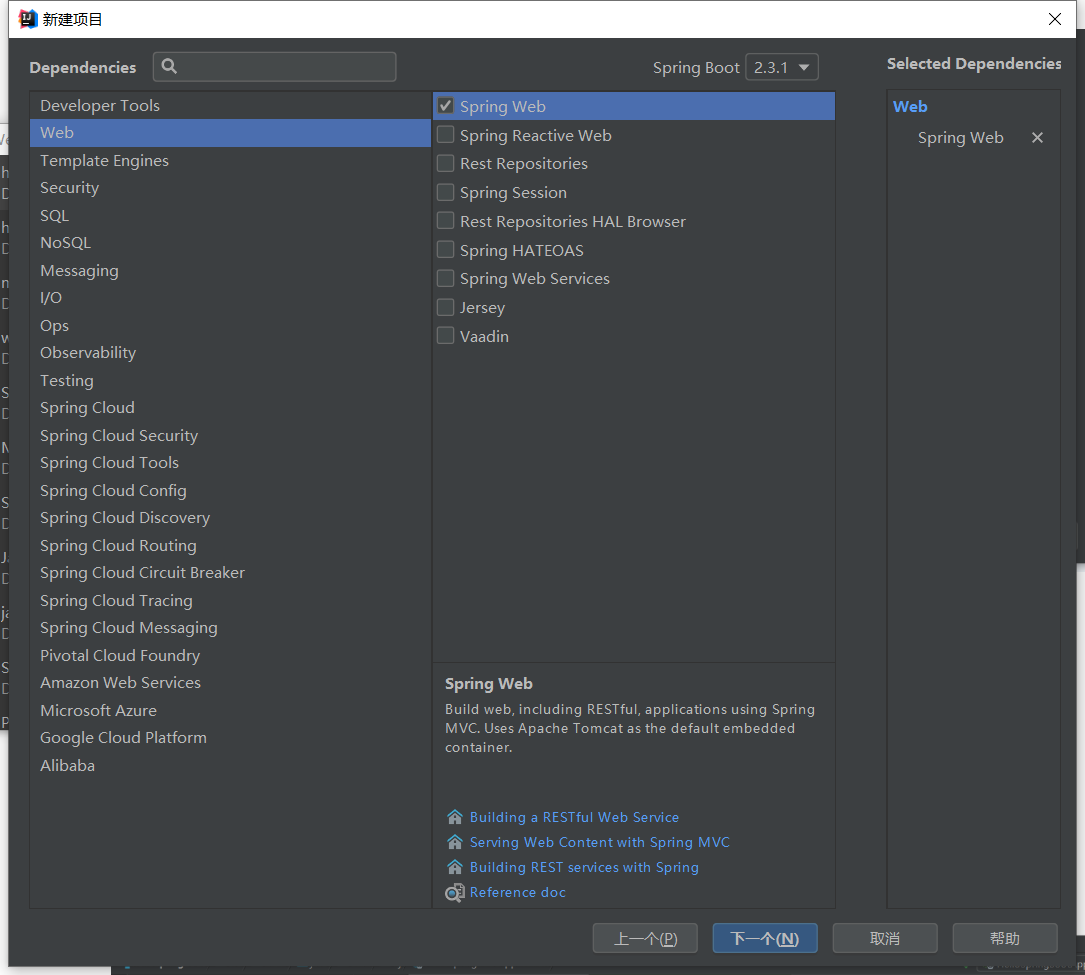Click the Cancel button 取消
Image resolution: width=1085 pixels, height=975 pixels.
885,938
